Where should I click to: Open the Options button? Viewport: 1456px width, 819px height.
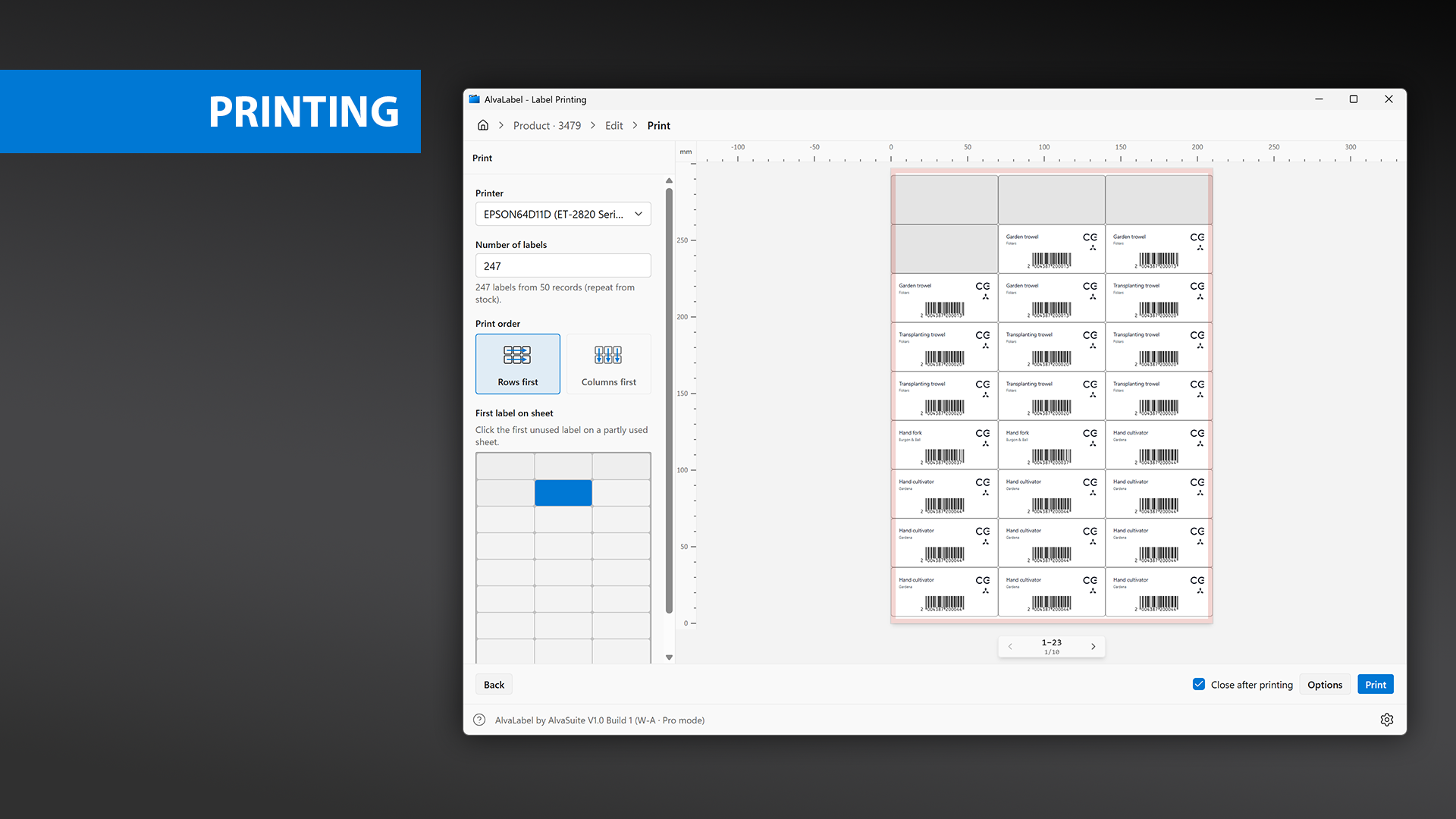click(x=1325, y=685)
